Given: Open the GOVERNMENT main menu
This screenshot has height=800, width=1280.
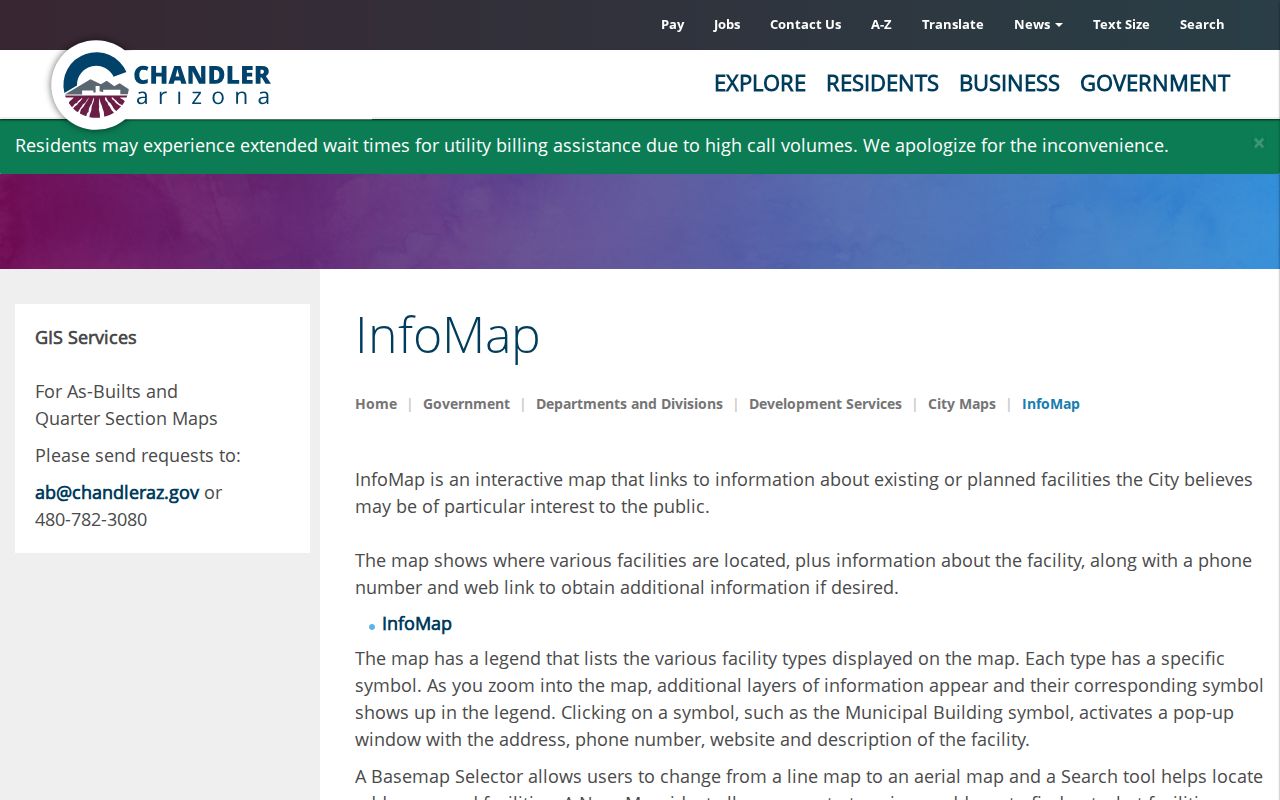Looking at the screenshot, I should coord(1155,83).
